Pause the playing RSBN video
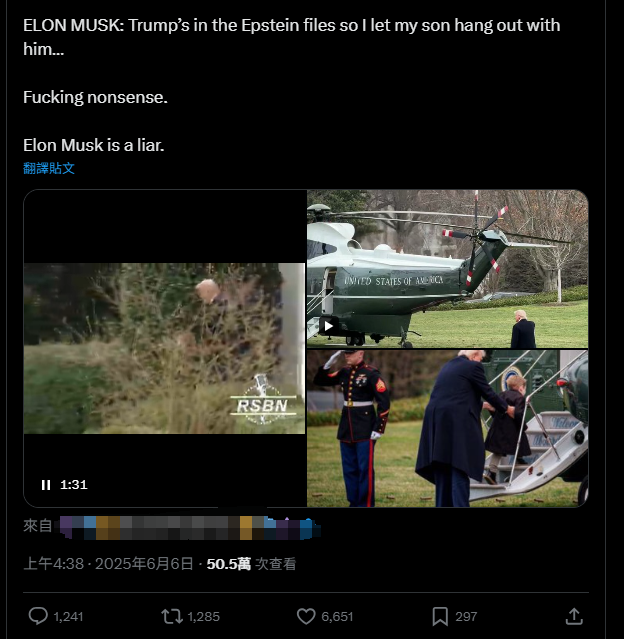Screen dimensions: 624x639 tap(46, 485)
